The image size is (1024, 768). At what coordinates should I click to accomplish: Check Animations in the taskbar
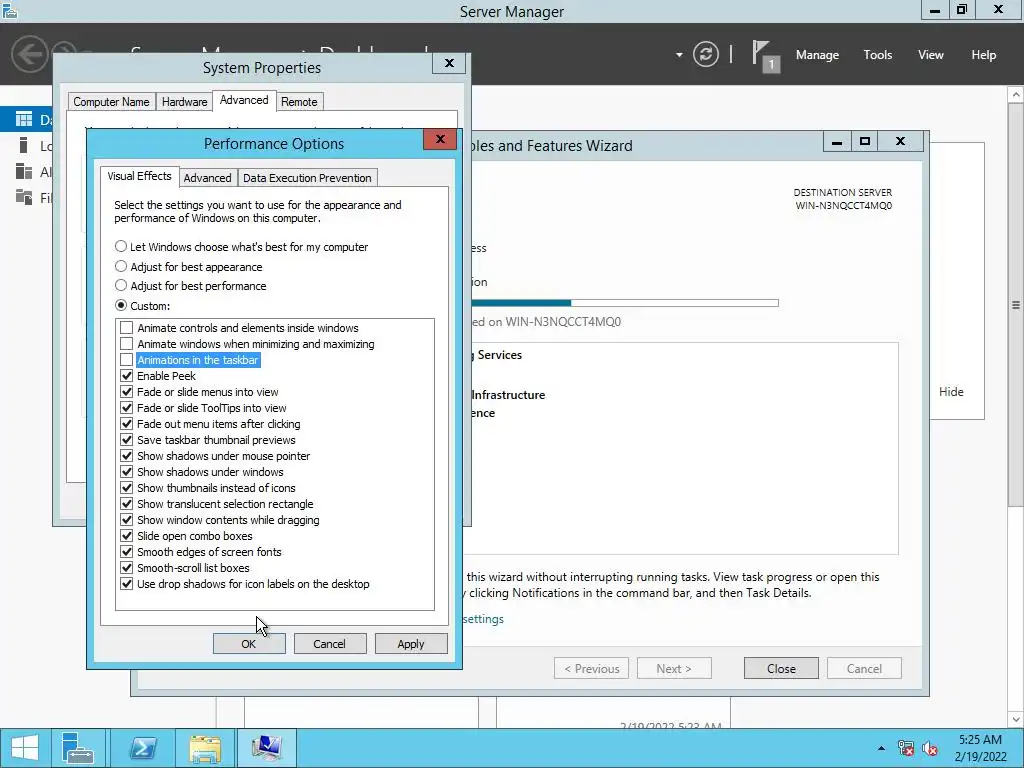127,360
